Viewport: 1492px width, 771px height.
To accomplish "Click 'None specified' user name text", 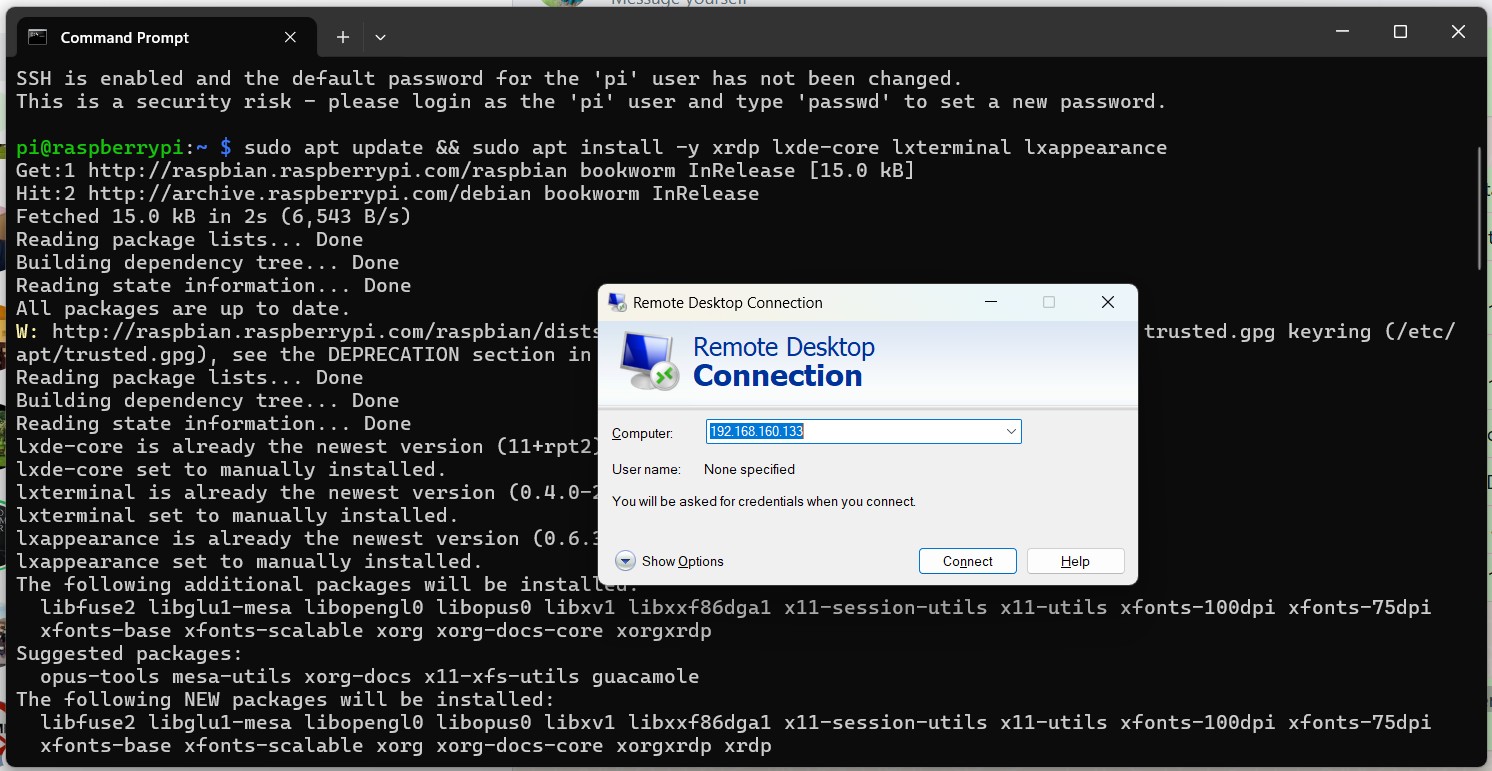I will (x=749, y=469).
